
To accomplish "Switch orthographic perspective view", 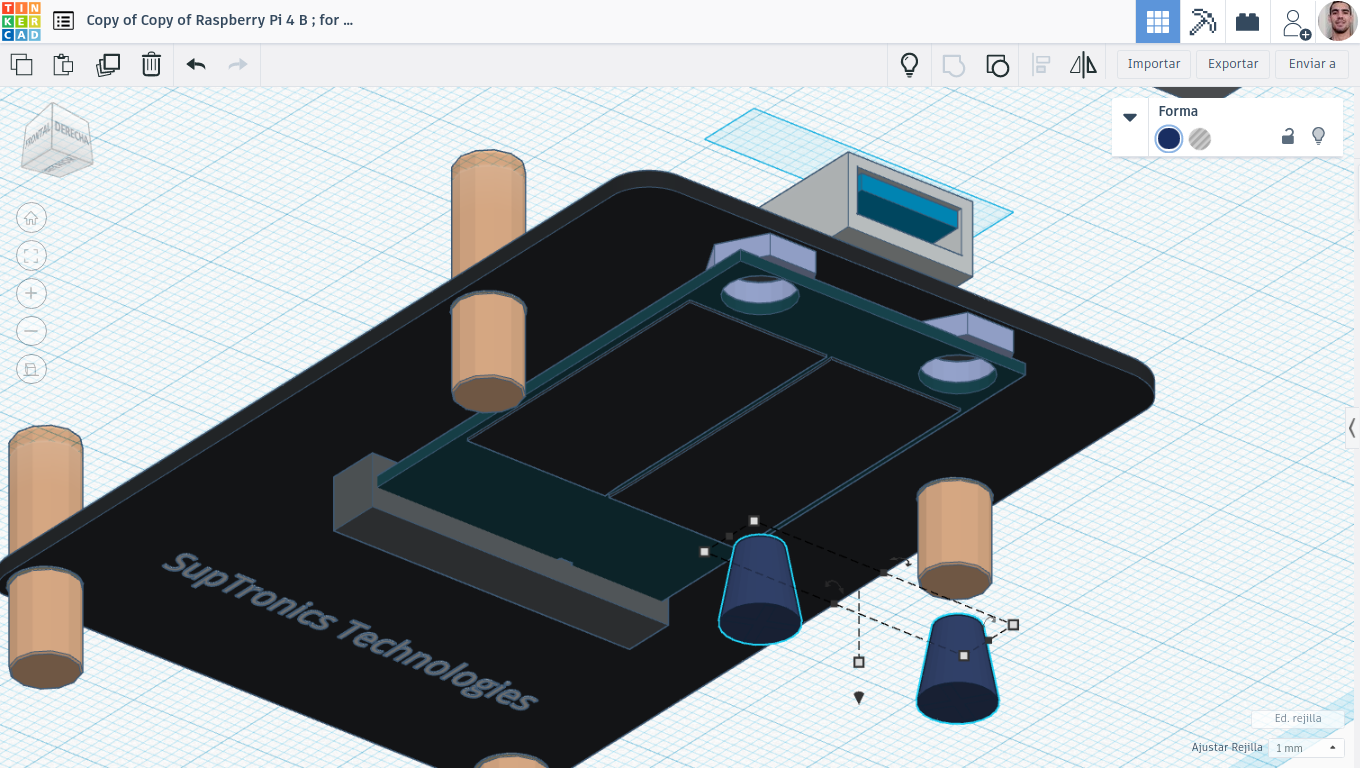I will coord(31,369).
